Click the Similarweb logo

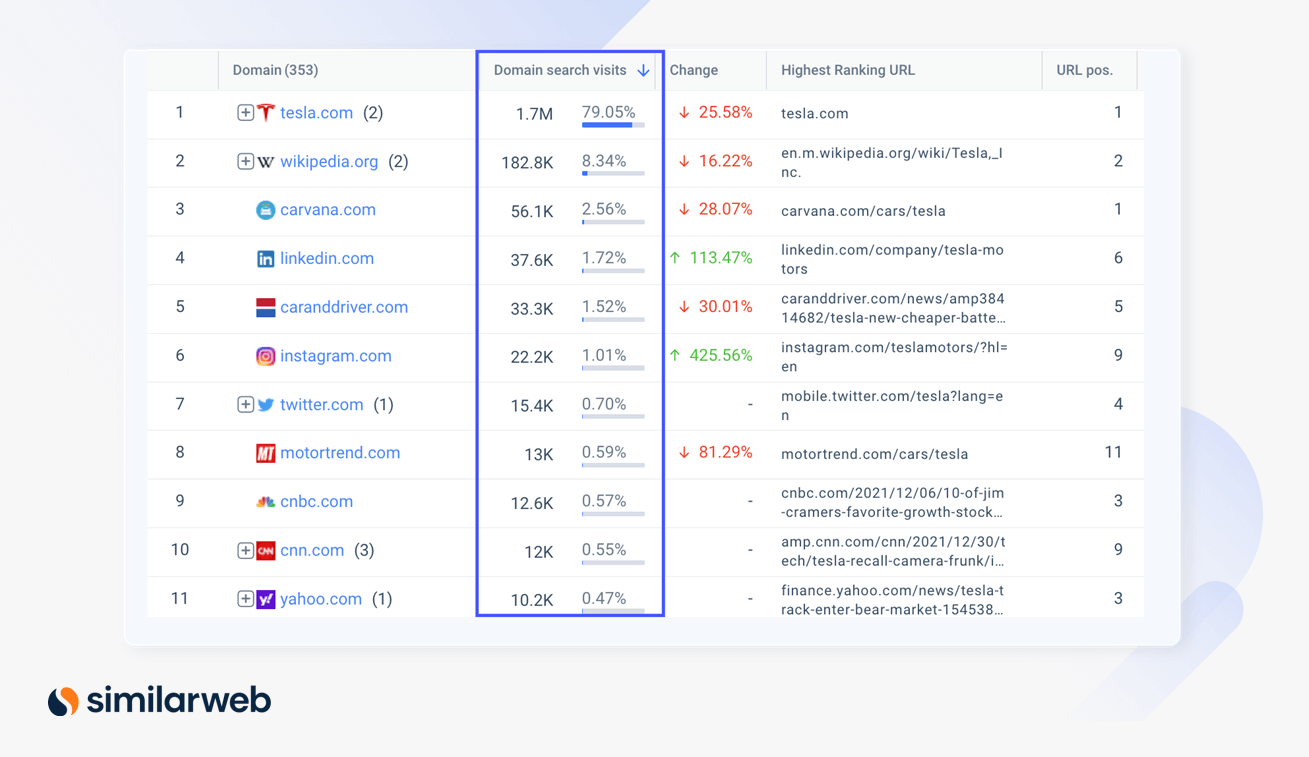159,700
